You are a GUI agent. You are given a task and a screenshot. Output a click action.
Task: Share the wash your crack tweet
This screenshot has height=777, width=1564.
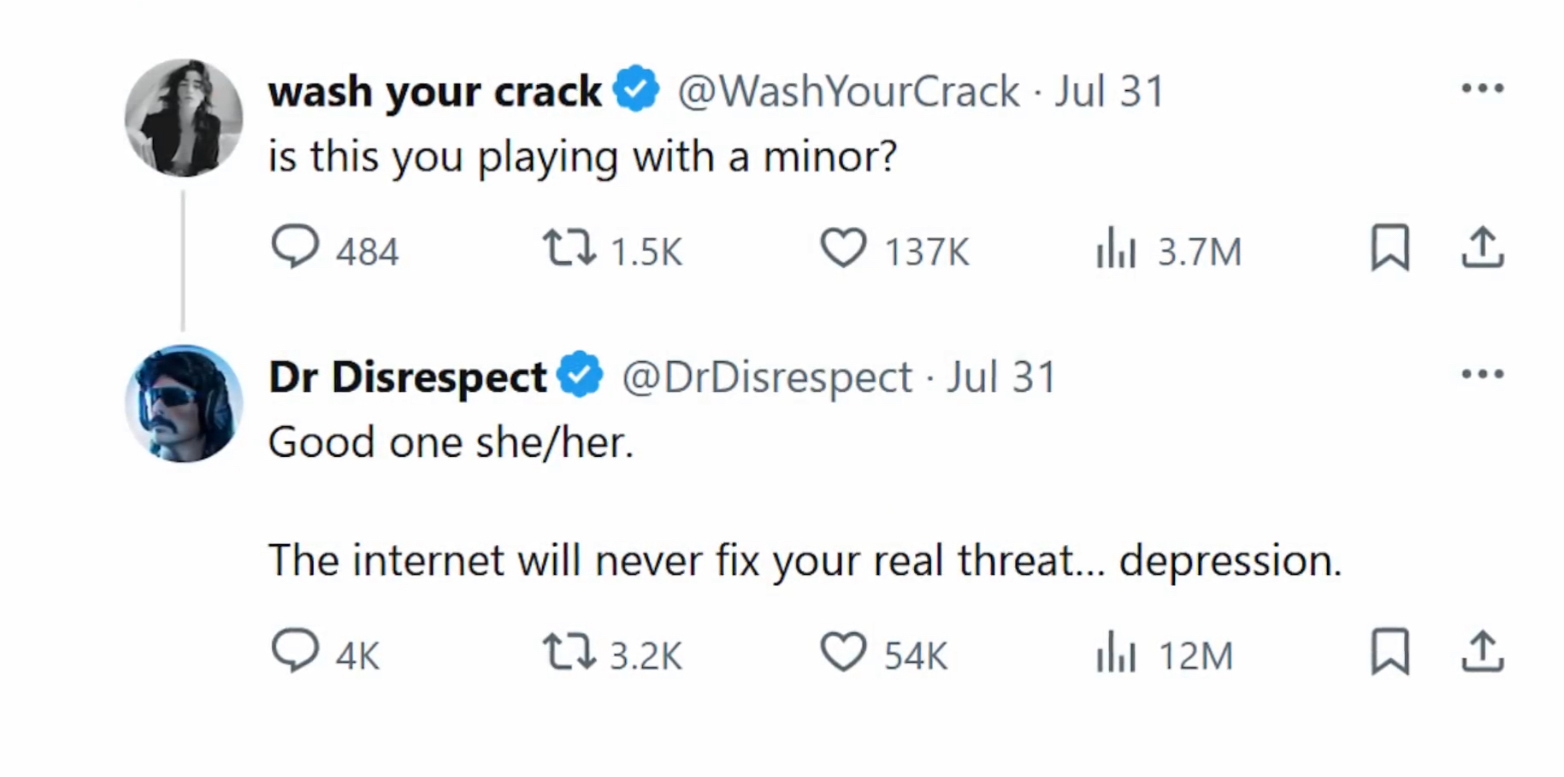[x=1483, y=248]
